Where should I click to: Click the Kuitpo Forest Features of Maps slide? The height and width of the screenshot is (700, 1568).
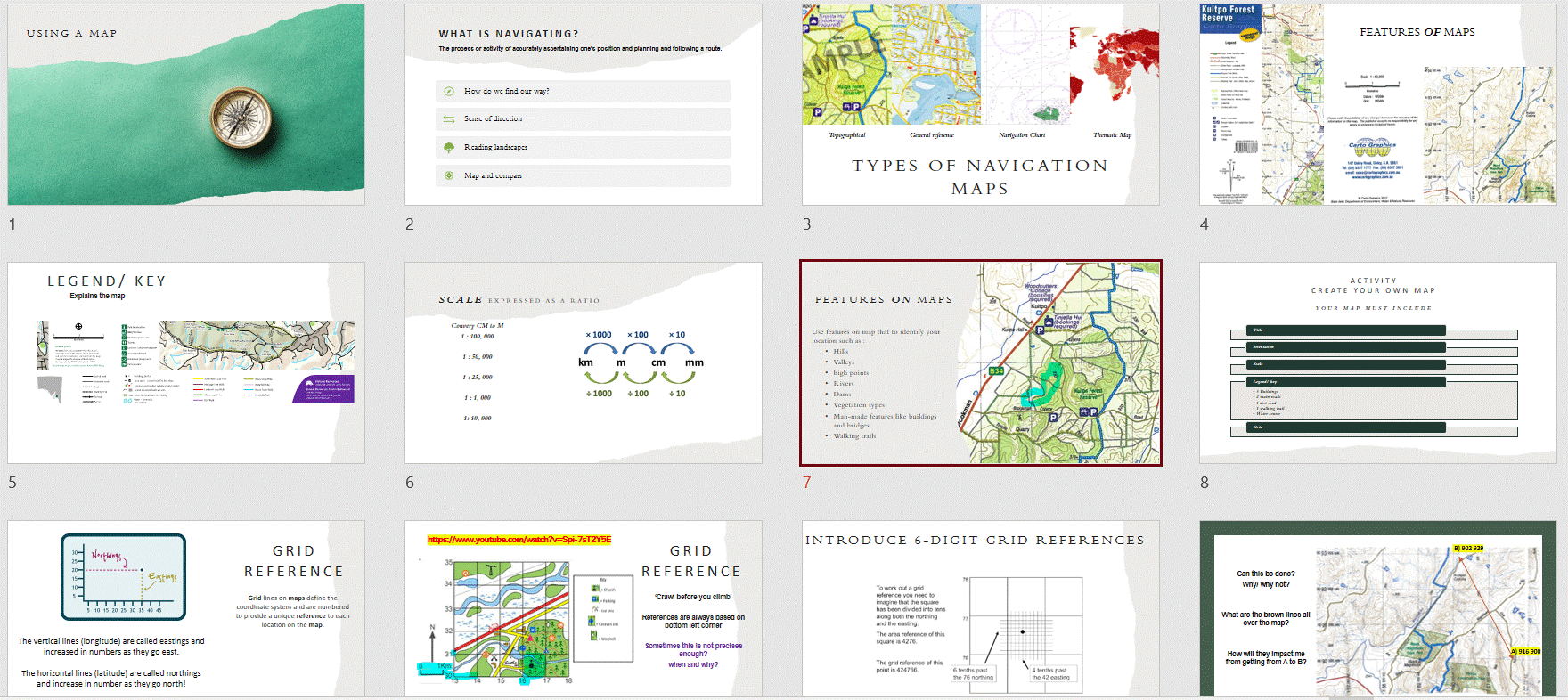(x=1378, y=104)
